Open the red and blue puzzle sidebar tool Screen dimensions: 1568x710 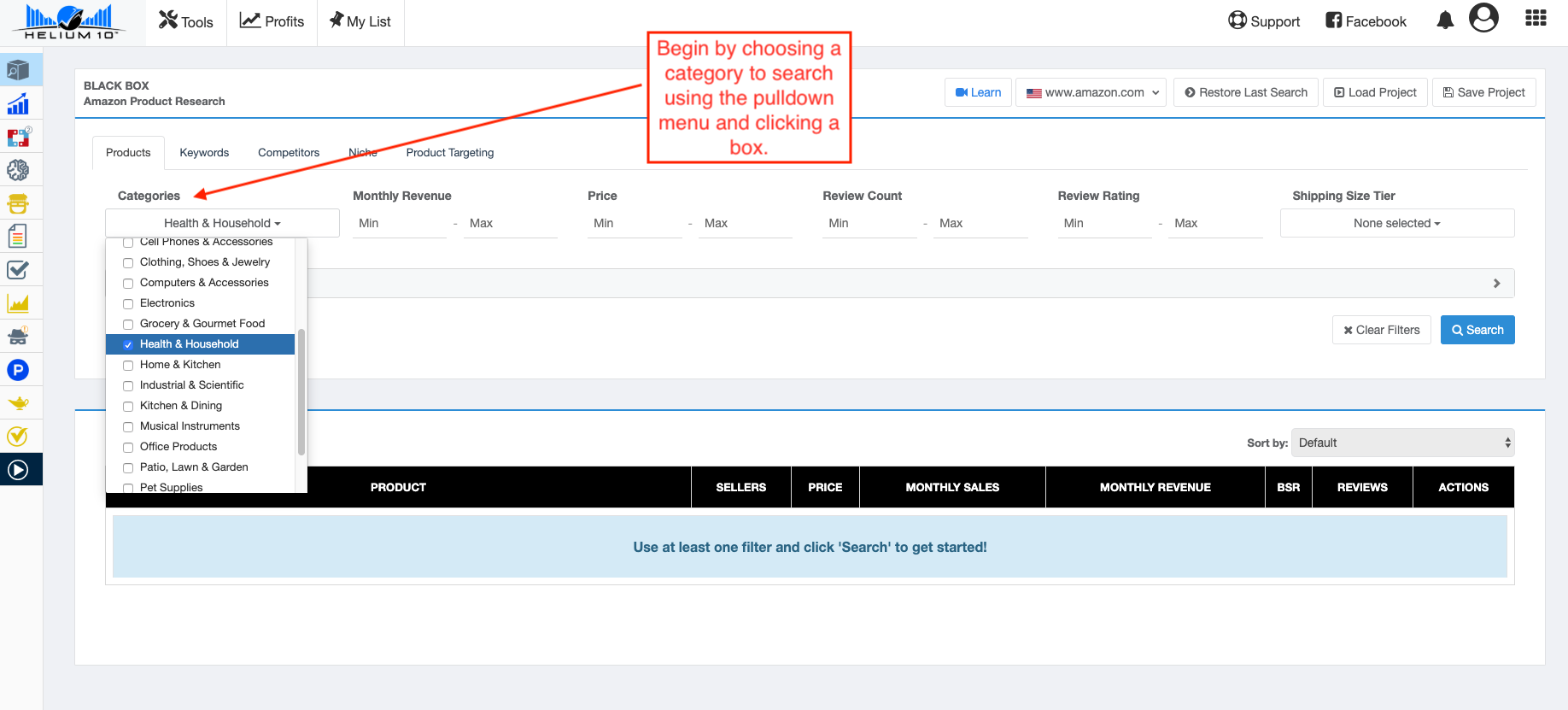click(18, 137)
